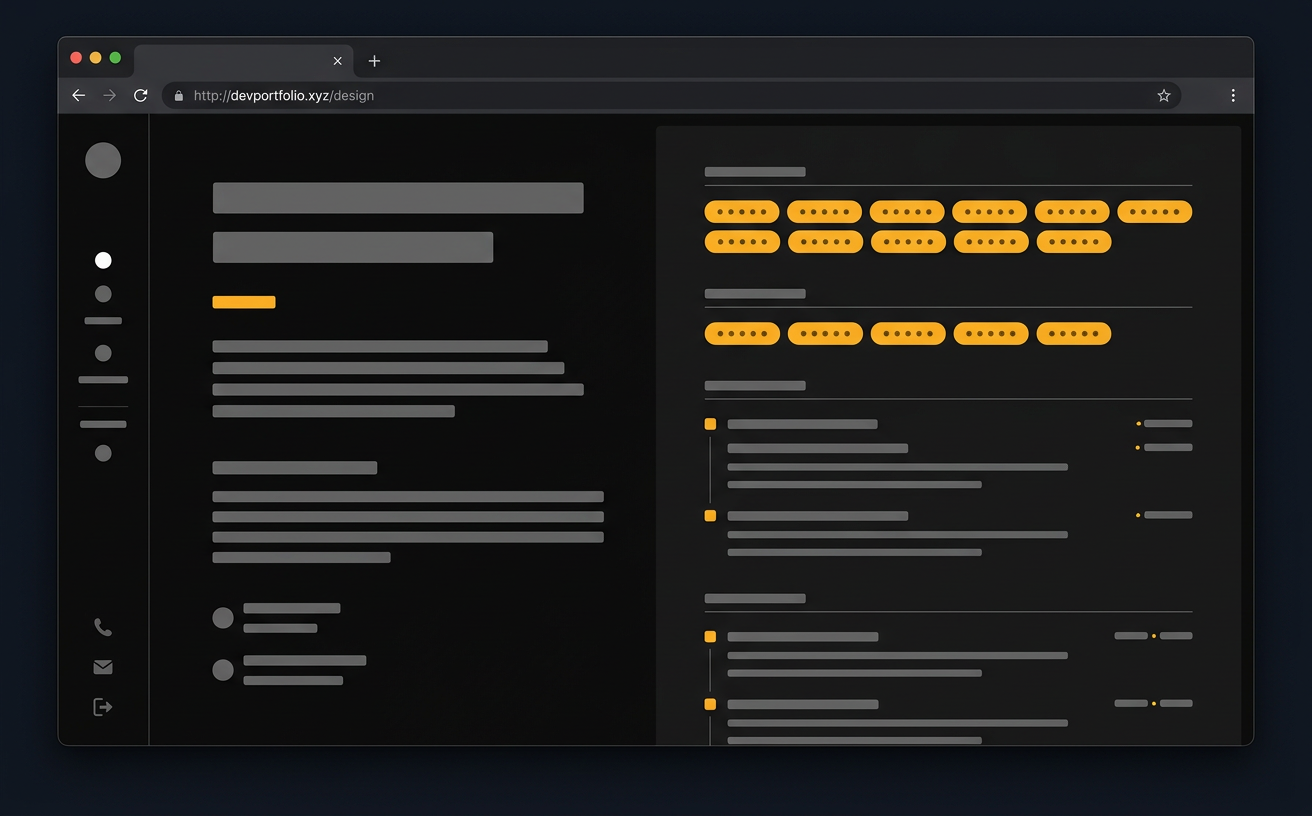Open the browser three-dot menu
The width and height of the screenshot is (1312, 816).
point(1233,95)
